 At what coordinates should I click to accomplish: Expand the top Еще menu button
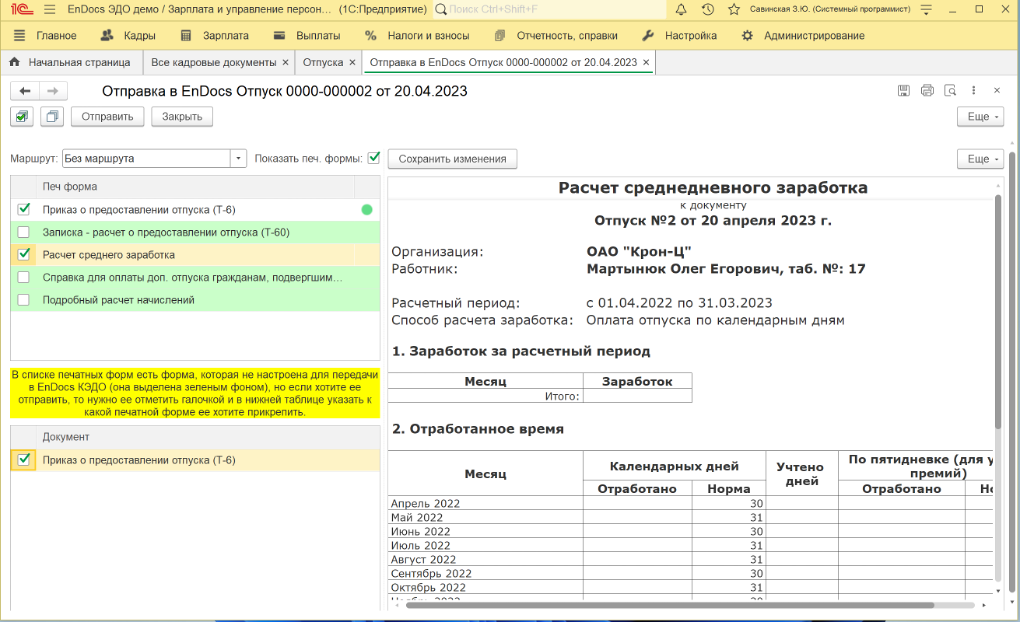click(x=980, y=116)
